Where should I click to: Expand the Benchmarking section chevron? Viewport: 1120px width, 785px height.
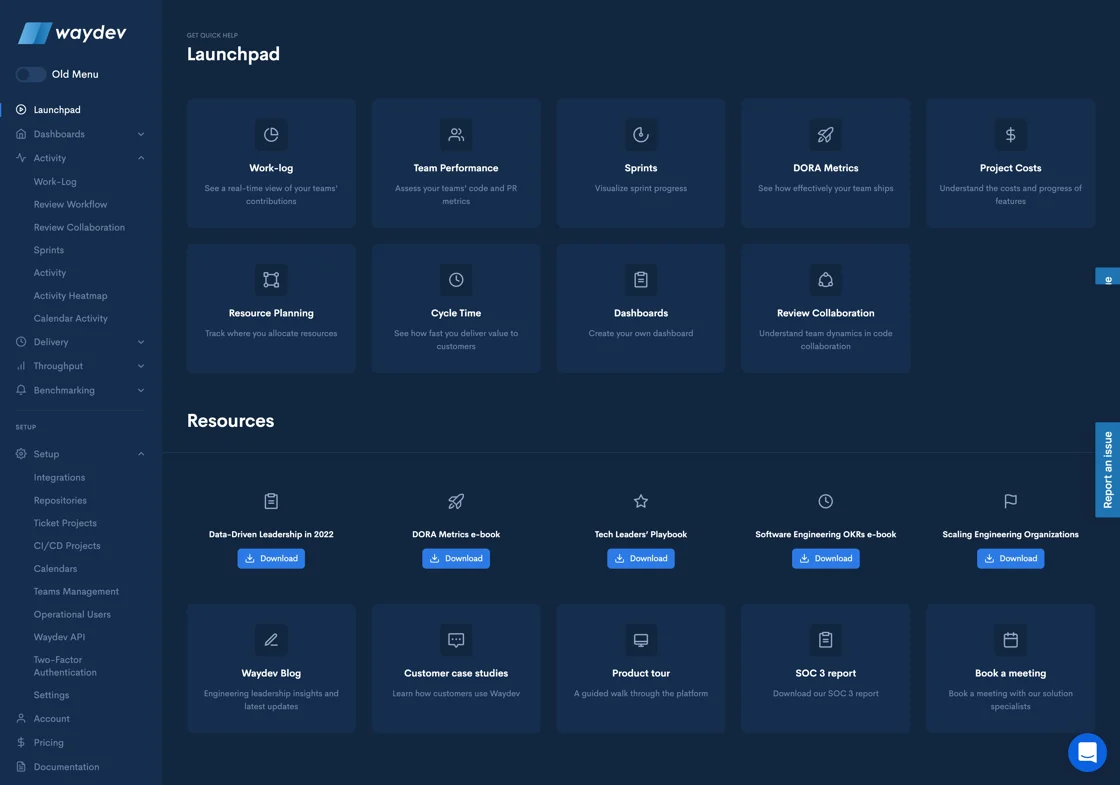point(141,390)
